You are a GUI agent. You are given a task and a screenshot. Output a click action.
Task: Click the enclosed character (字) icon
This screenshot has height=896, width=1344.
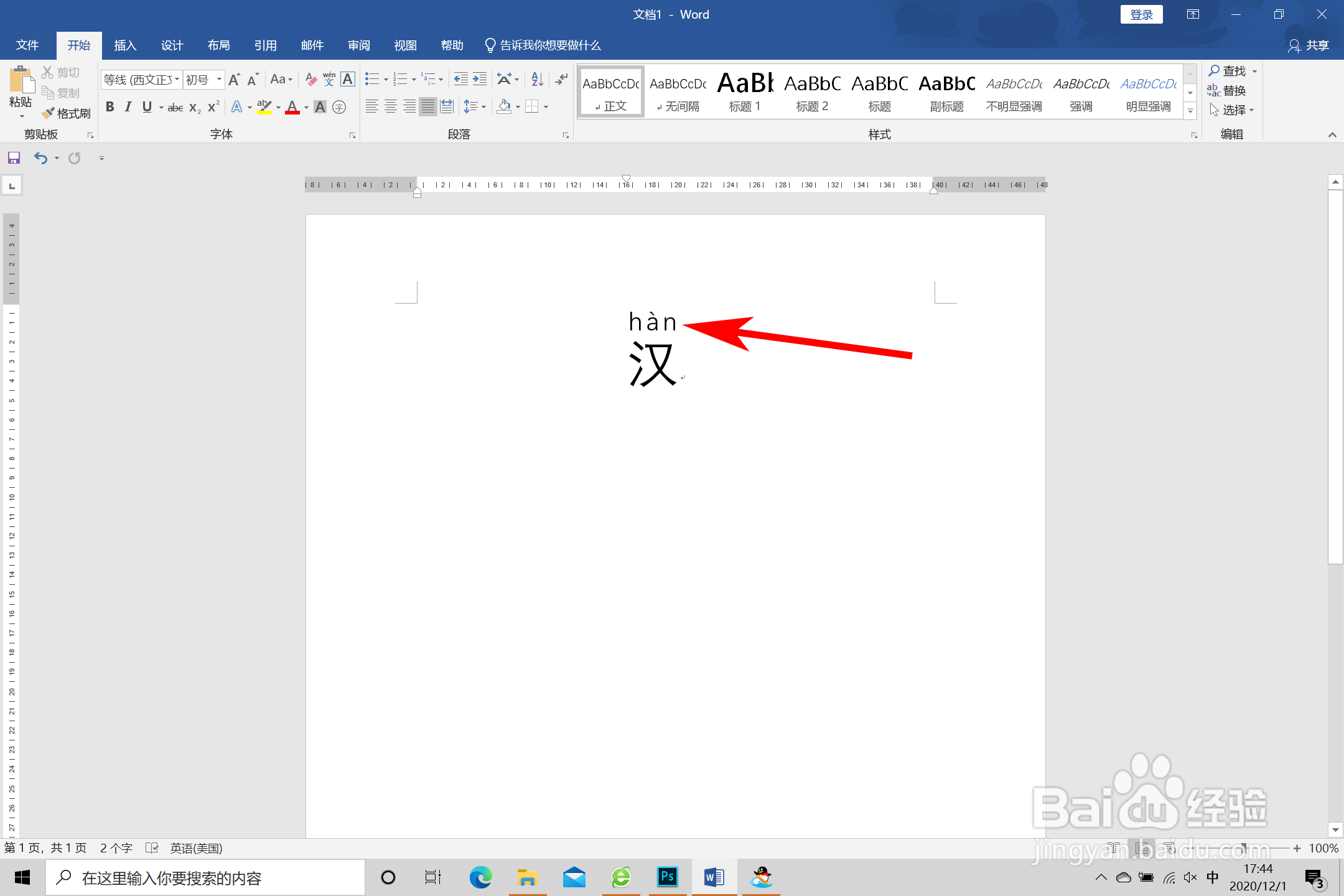tap(339, 107)
